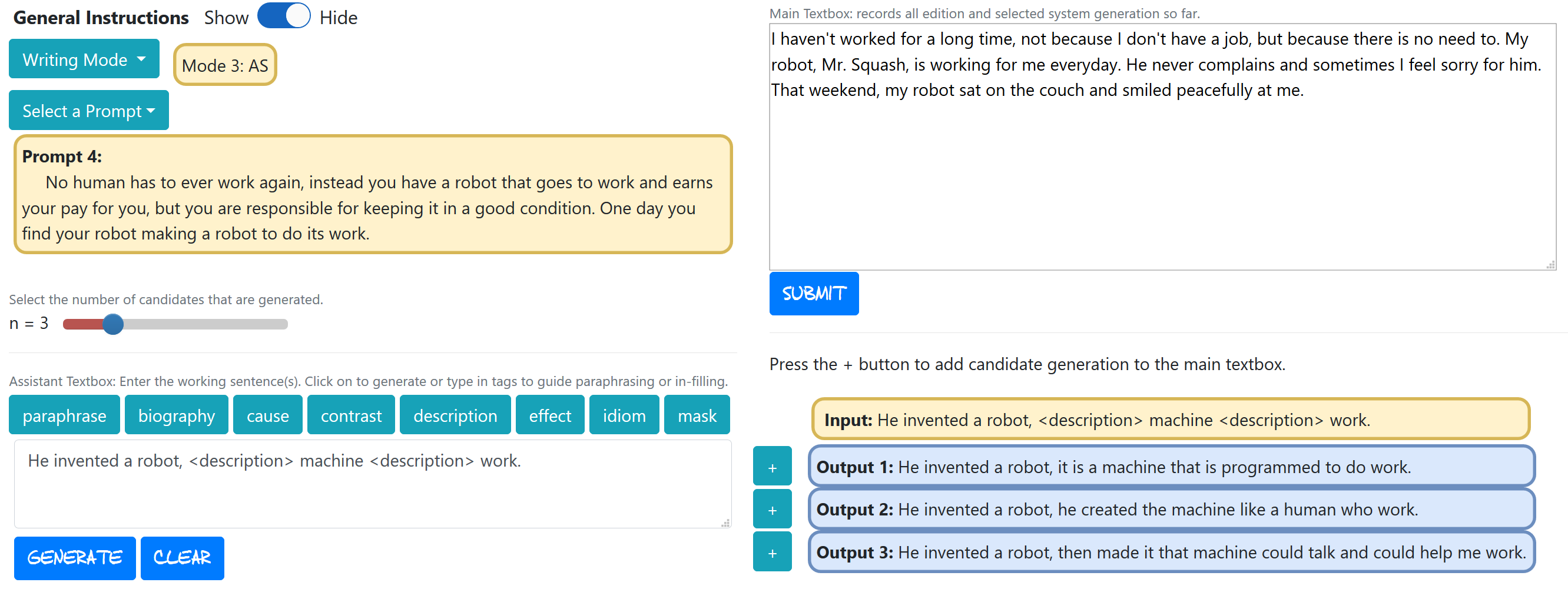
Task: Toggle the General Instructions Show/Hide switch
Action: pos(284,16)
